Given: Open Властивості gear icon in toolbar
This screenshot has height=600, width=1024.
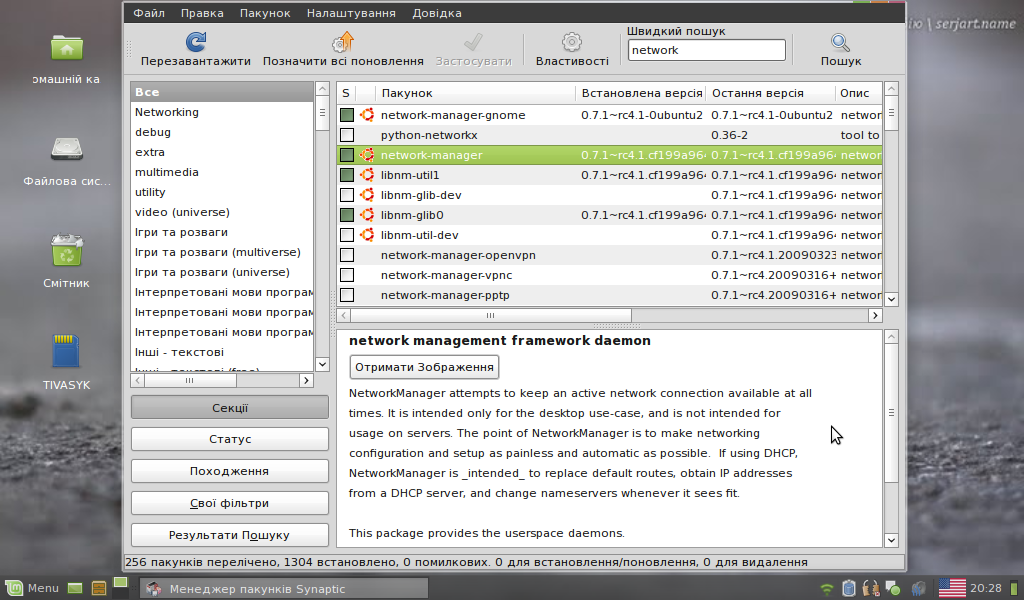Looking at the screenshot, I should [x=571, y=42].
